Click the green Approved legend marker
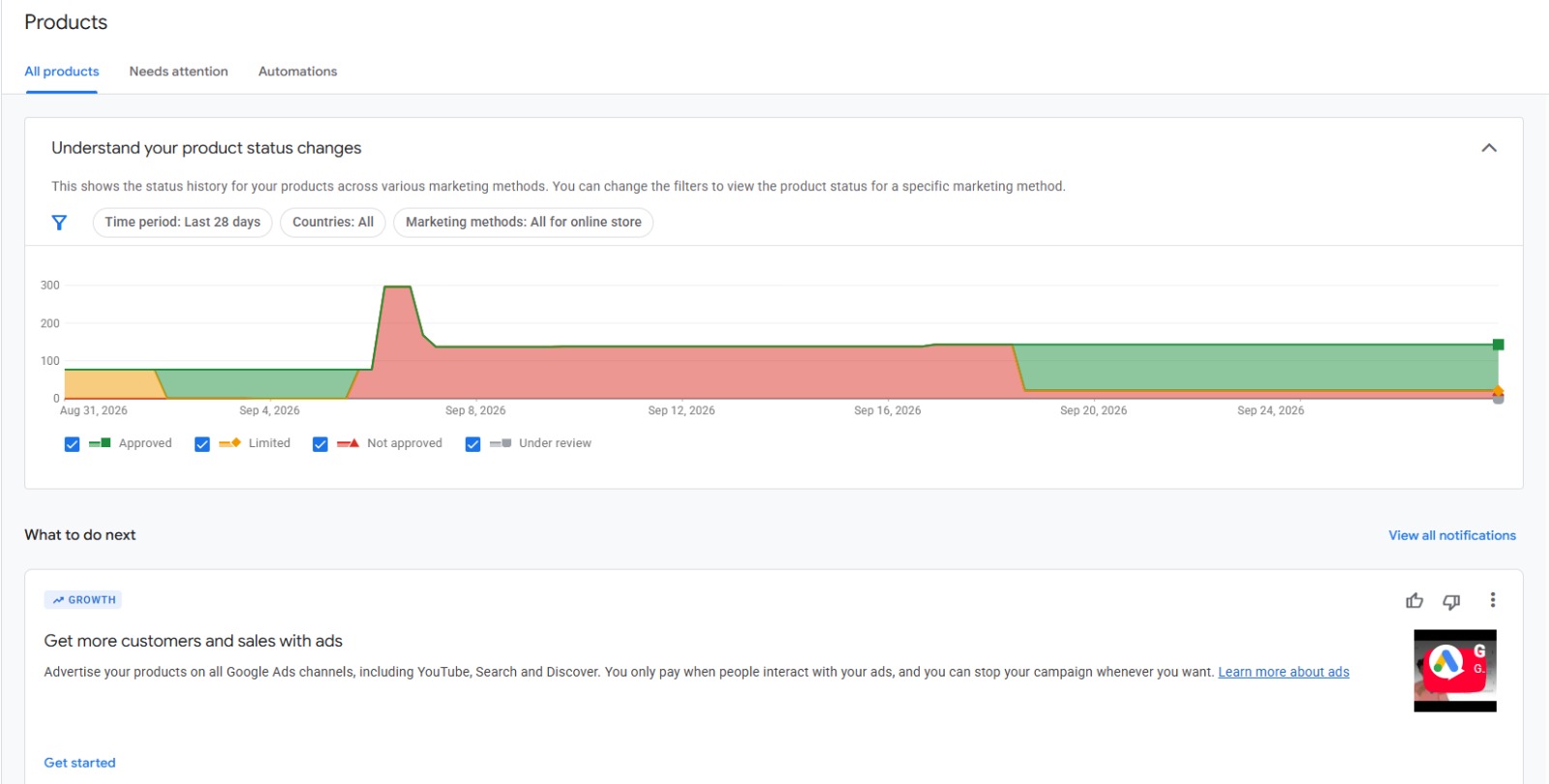The image size is (1549, 784). click(100, 443)
